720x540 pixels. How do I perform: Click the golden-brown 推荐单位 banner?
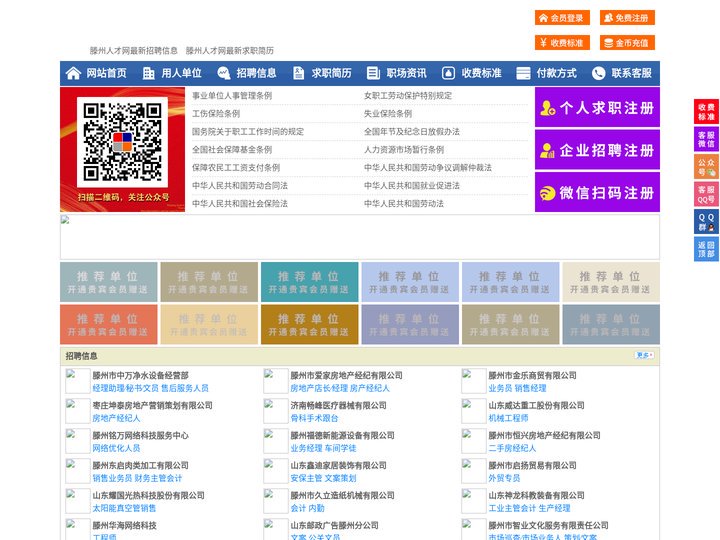tap(309, 324)
